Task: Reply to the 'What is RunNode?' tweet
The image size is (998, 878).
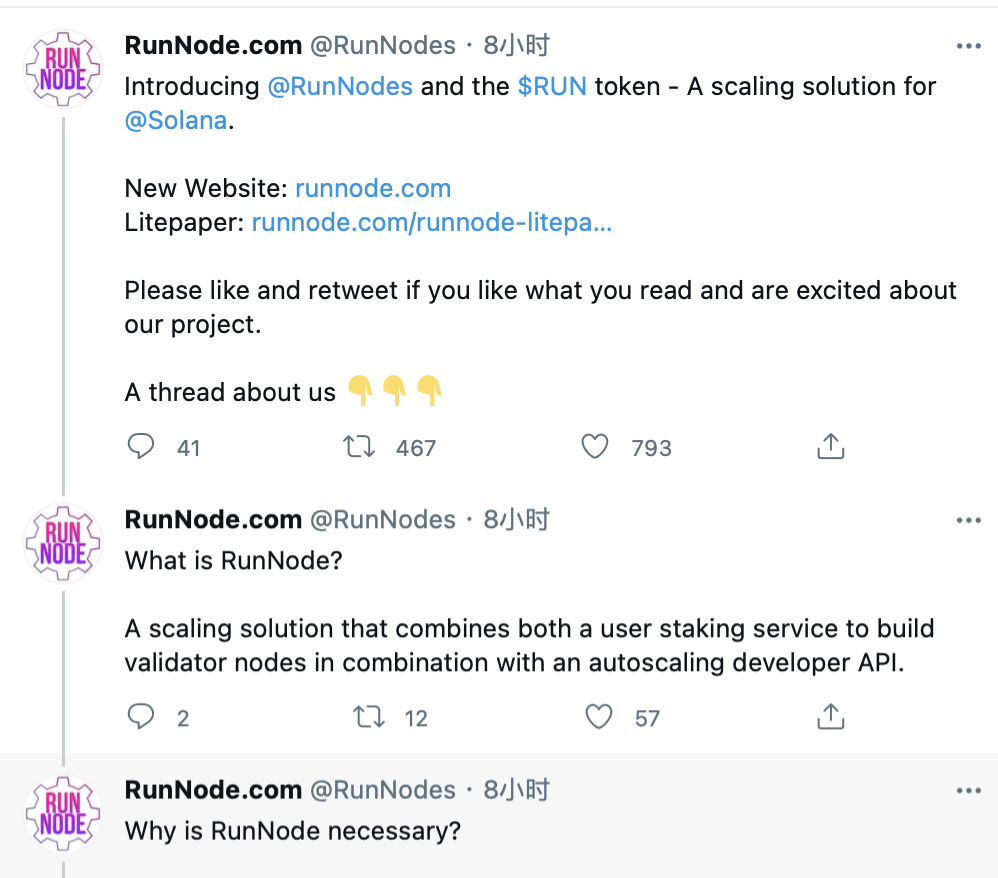Action: coord(141,717)
